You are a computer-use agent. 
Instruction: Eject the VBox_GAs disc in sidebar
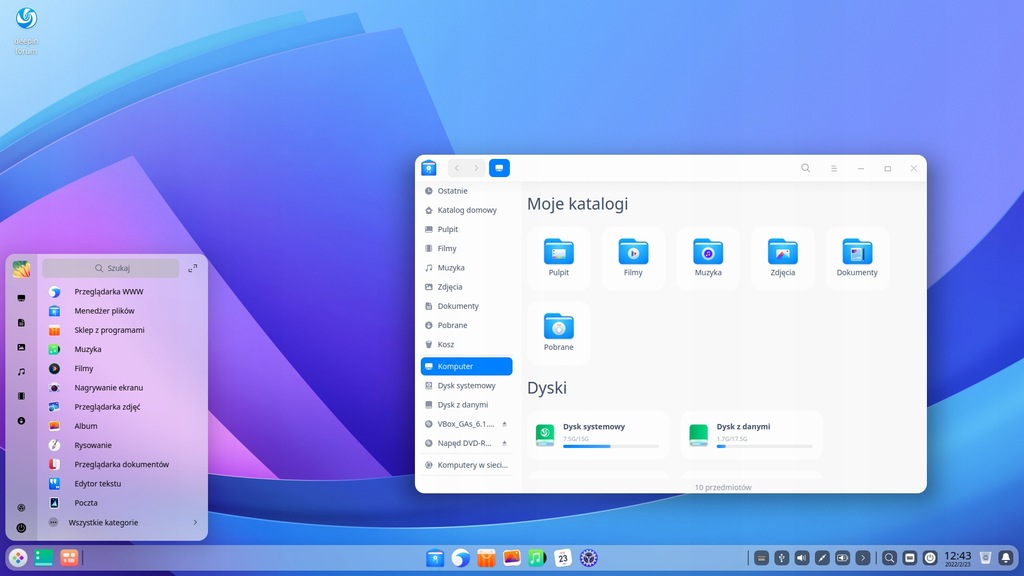(504, 424)
